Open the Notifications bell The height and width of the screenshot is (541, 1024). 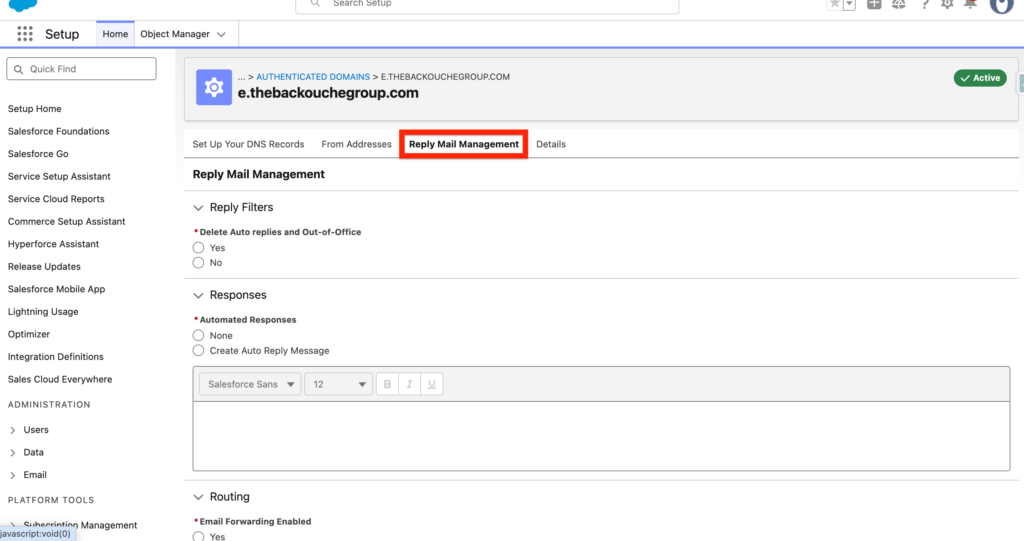tap(970, 4)
